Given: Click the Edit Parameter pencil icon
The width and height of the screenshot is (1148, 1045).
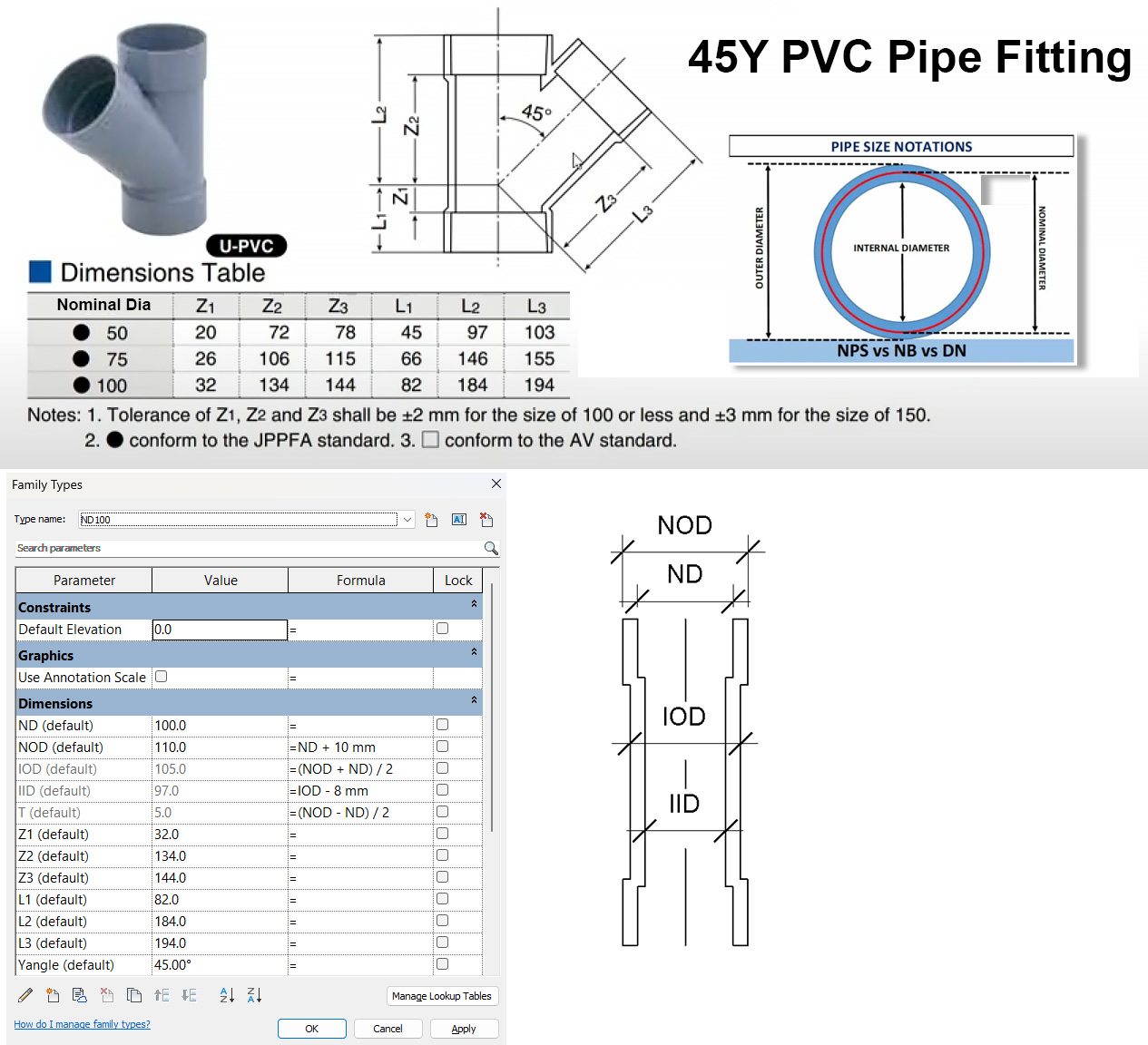Looking at the screenshot, I should 25,995.
